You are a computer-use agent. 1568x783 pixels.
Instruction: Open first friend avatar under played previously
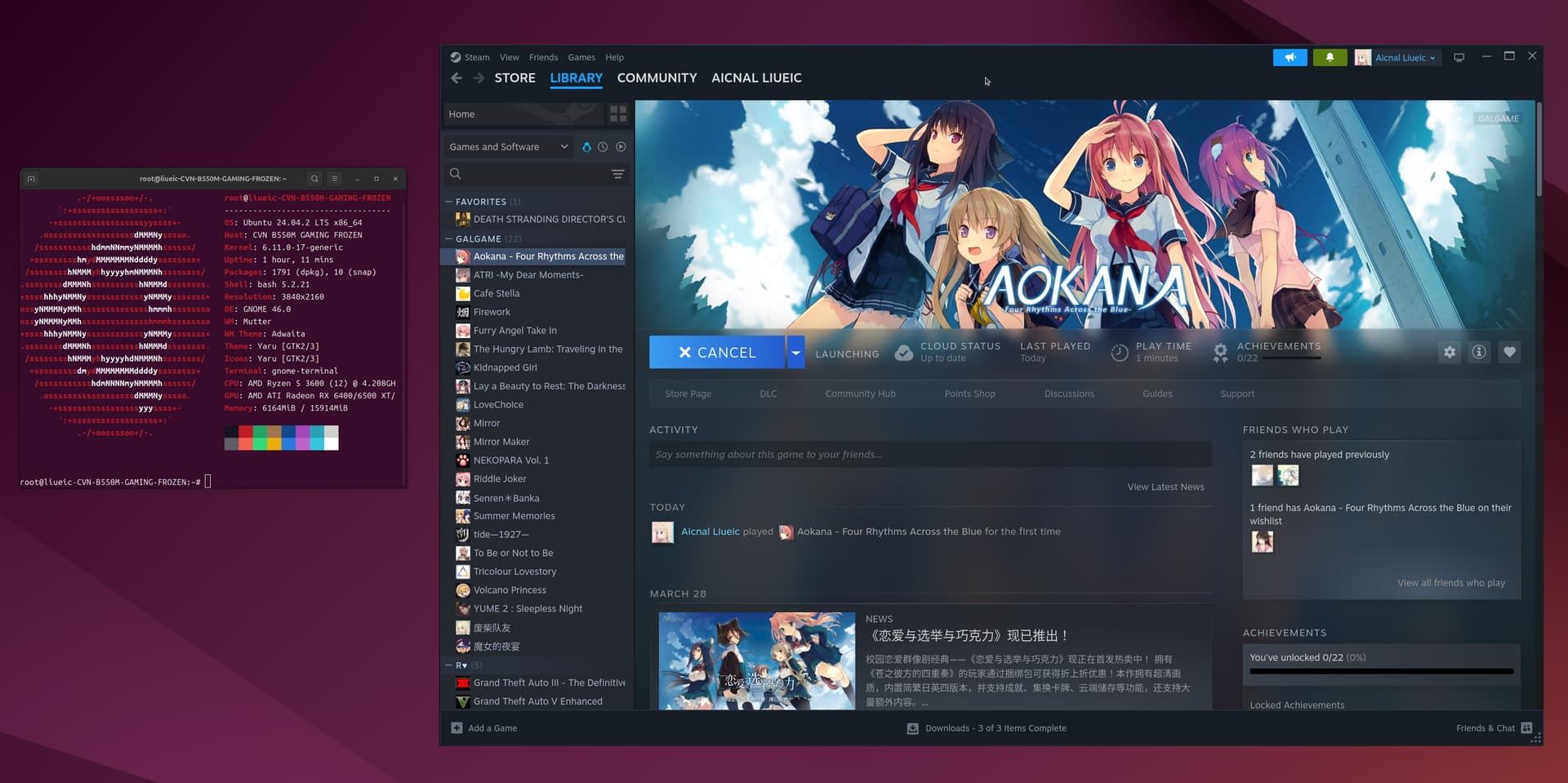pyautogui.click(x=1263, y=475)
